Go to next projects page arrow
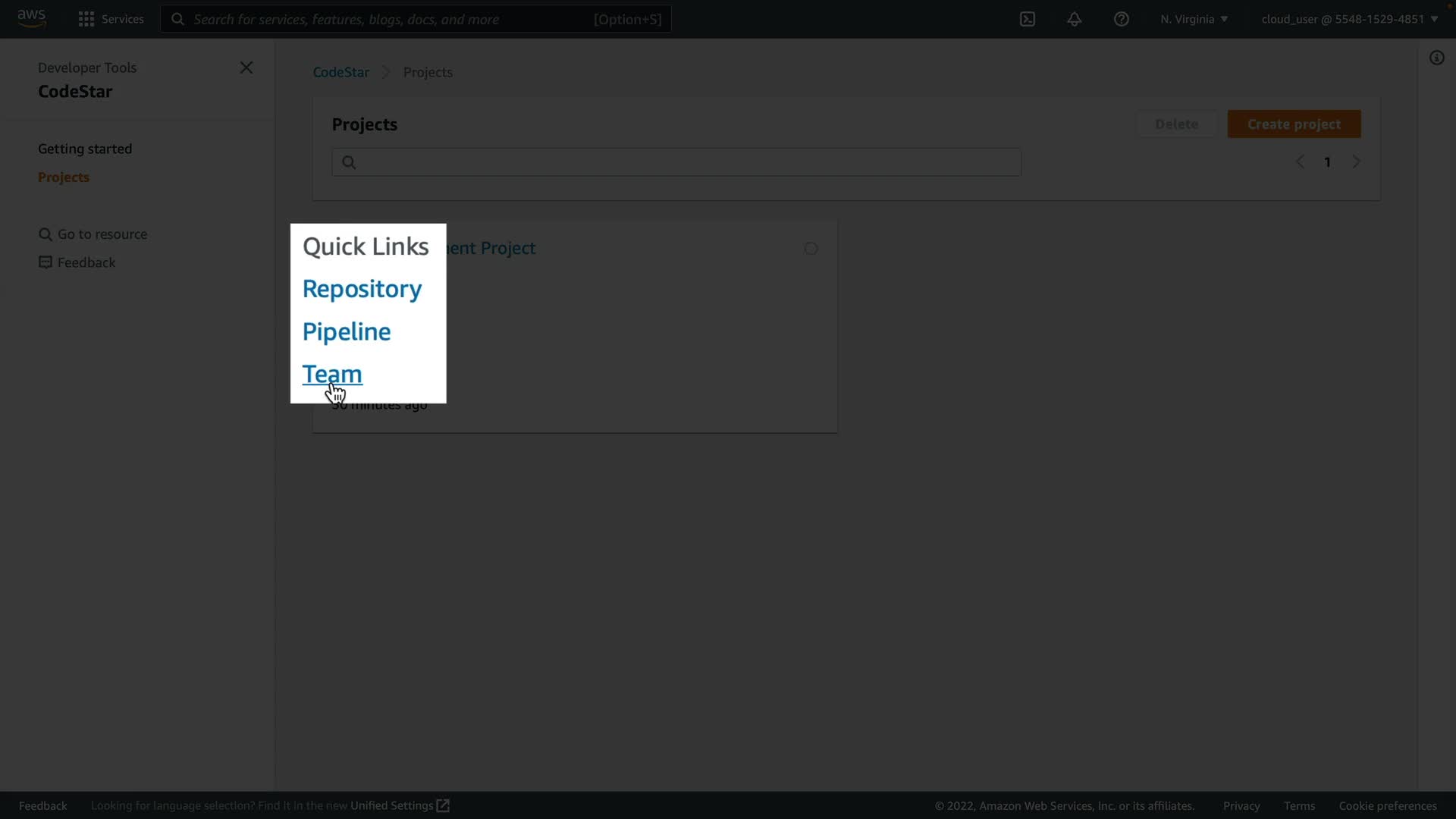 click(x=1357, y=162)
